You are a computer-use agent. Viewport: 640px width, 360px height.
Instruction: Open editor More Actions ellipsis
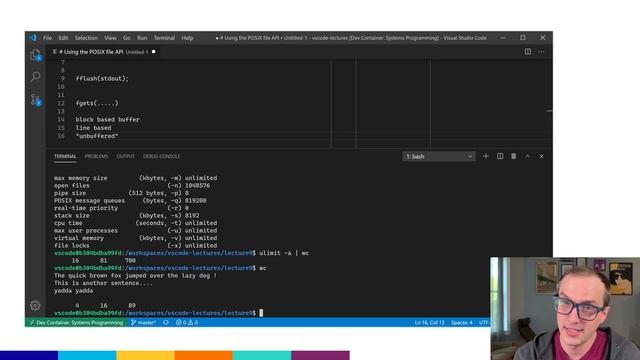[541, 52]
